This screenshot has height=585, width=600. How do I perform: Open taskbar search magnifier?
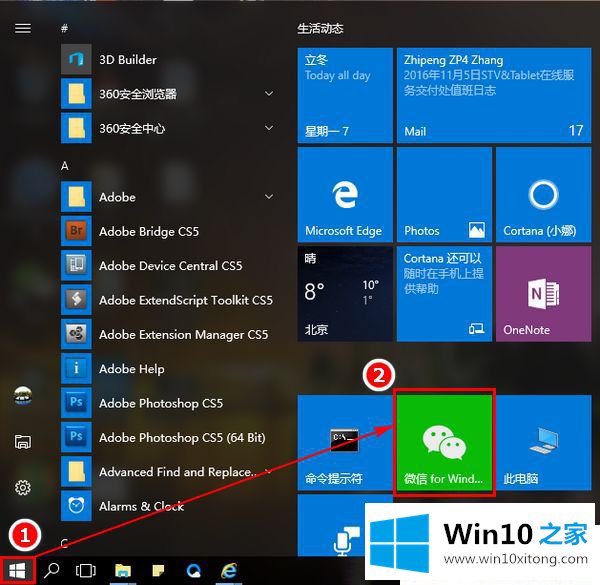(x=51, y=571)
